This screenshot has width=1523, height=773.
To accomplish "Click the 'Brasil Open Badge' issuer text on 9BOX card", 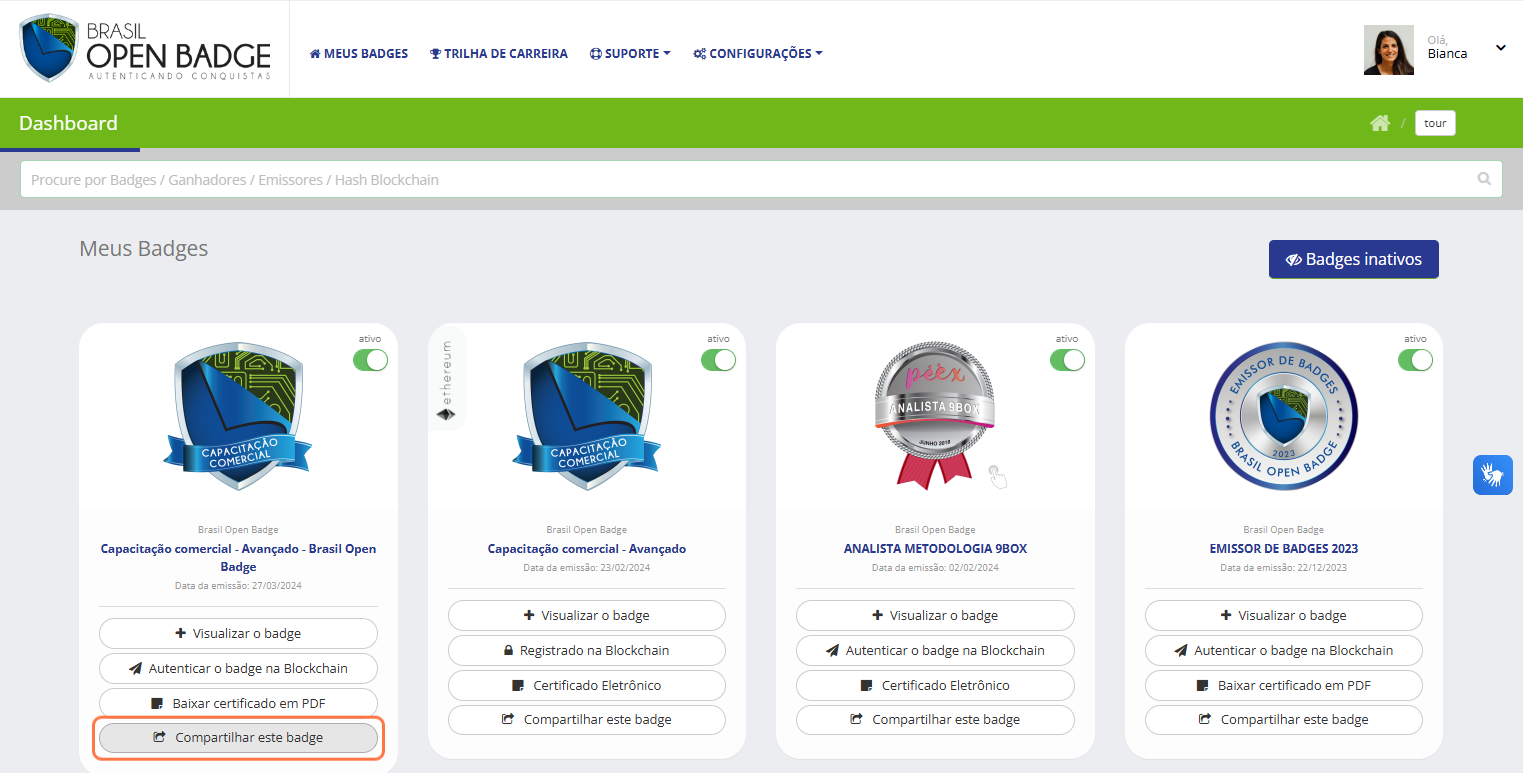I will (935, 530).
